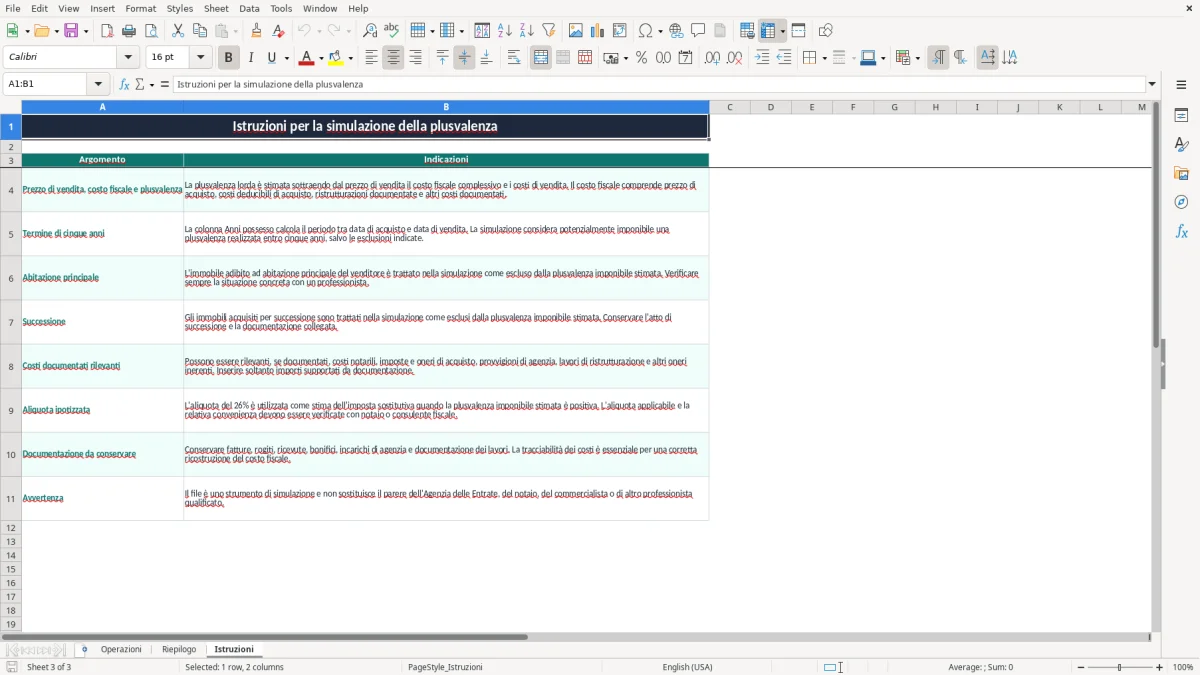Viewport: 1200px width, 675px height.
Task: Enable left alignment
Action: click(x=372, y=58)
